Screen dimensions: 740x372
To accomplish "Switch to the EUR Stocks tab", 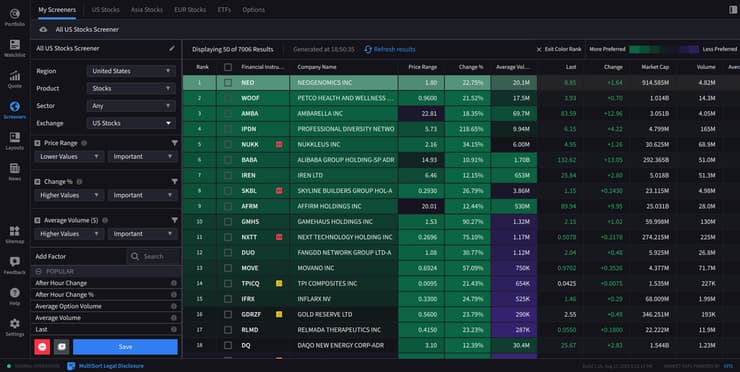I will coord(190,9).
